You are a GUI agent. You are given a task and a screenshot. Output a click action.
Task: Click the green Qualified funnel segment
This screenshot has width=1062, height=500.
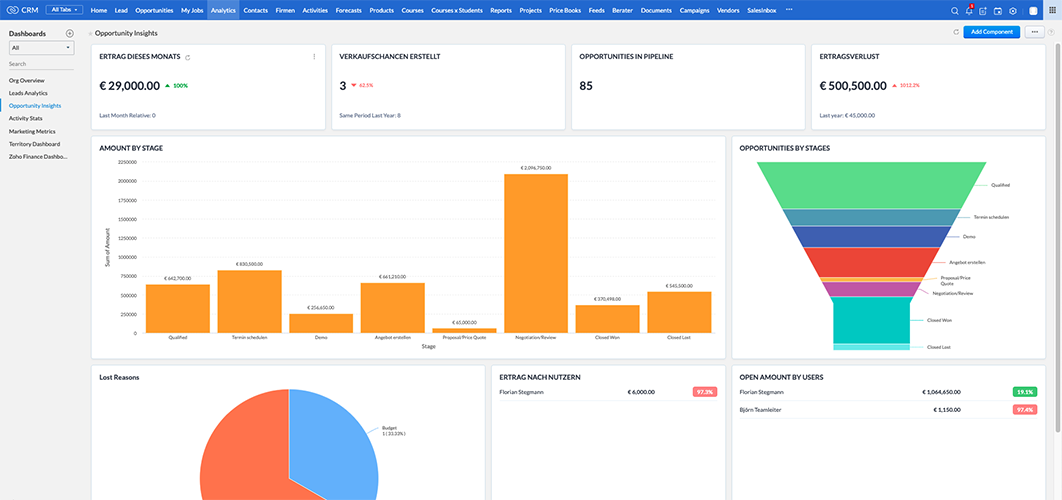(x=872, y=185)
